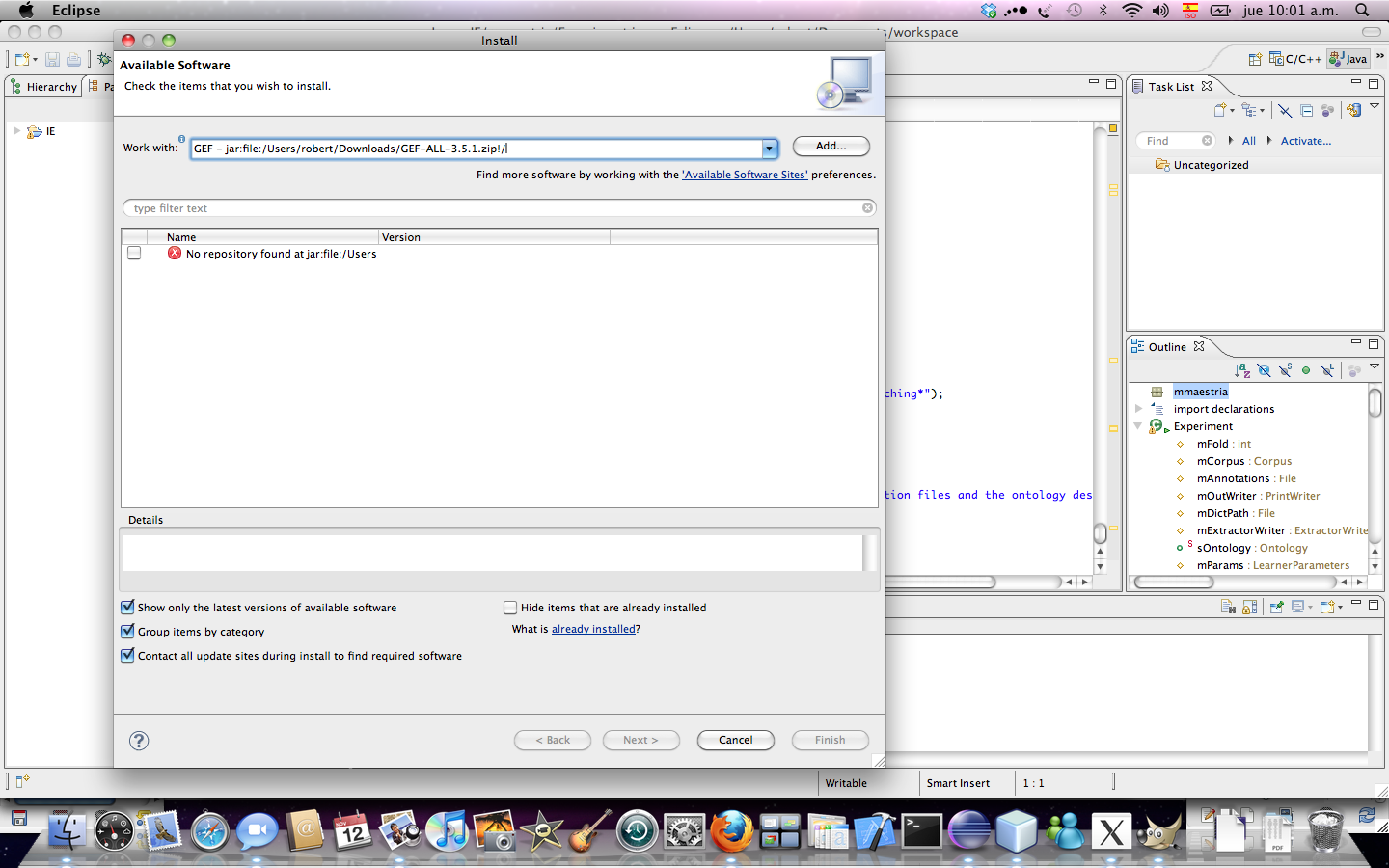This screenshot has width=1389, height=868.
Task: Click the Open Perspective icon near C/C++
Action: coord(1255,59)
